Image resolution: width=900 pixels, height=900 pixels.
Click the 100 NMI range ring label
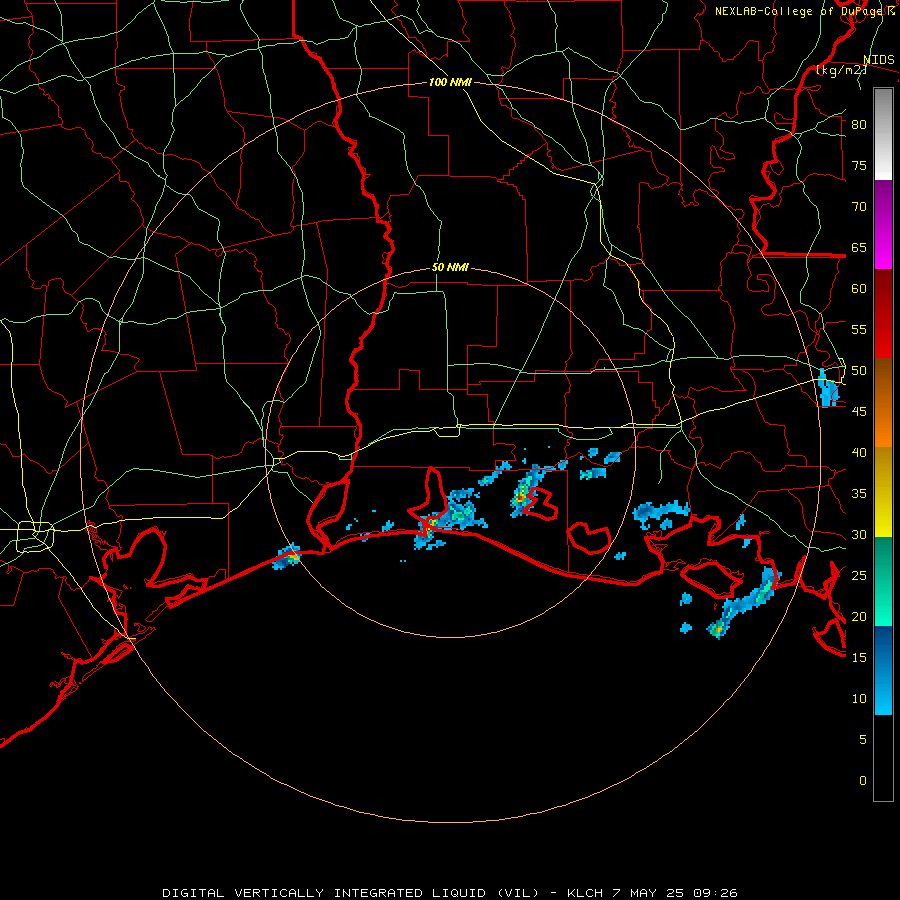pos(450,82)
